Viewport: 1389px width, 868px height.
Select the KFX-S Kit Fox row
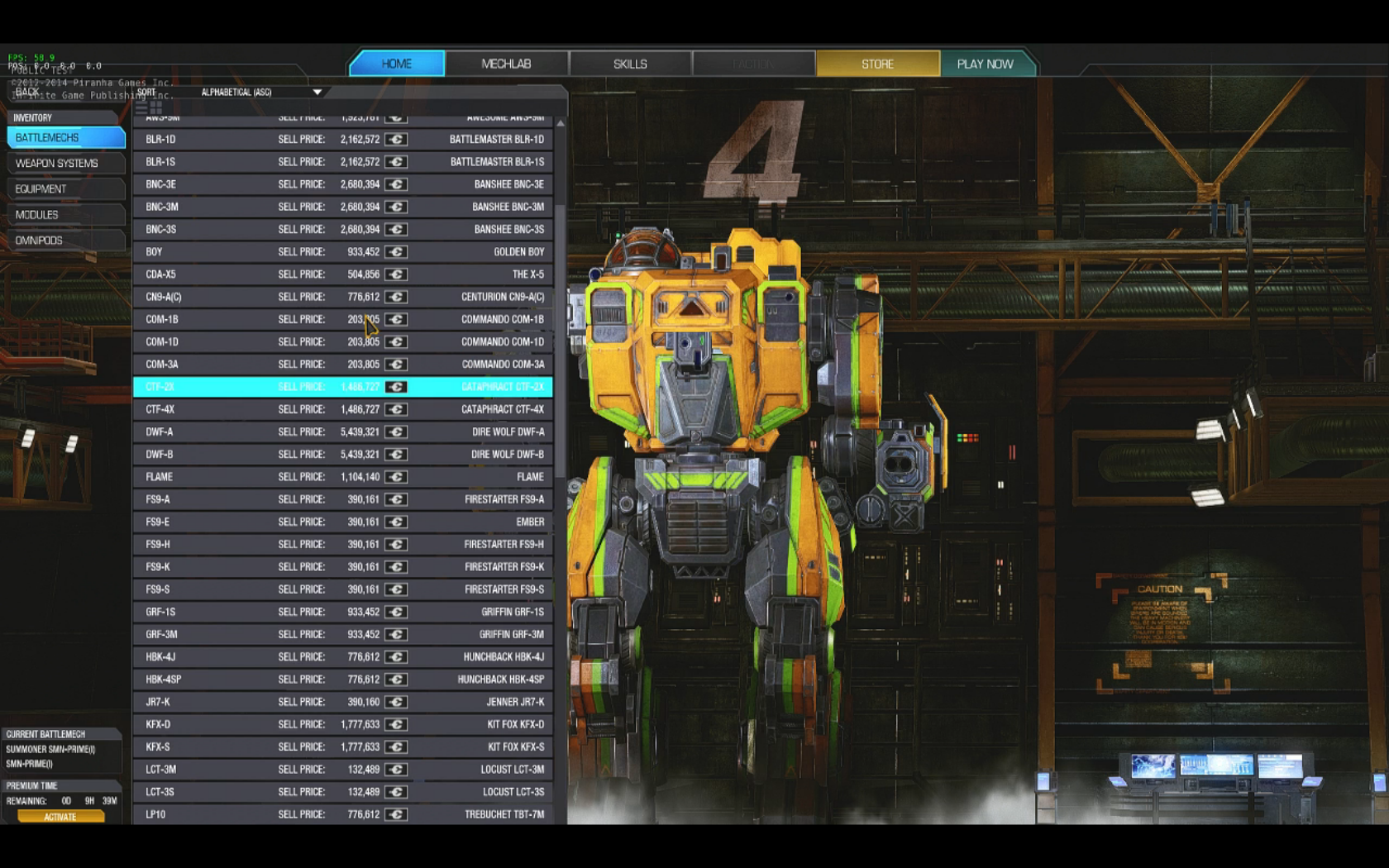[343, 747]
